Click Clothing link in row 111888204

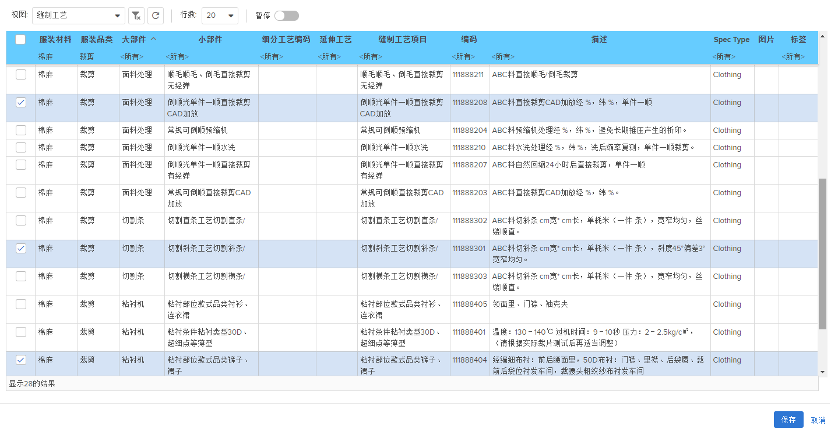(727, 130)
